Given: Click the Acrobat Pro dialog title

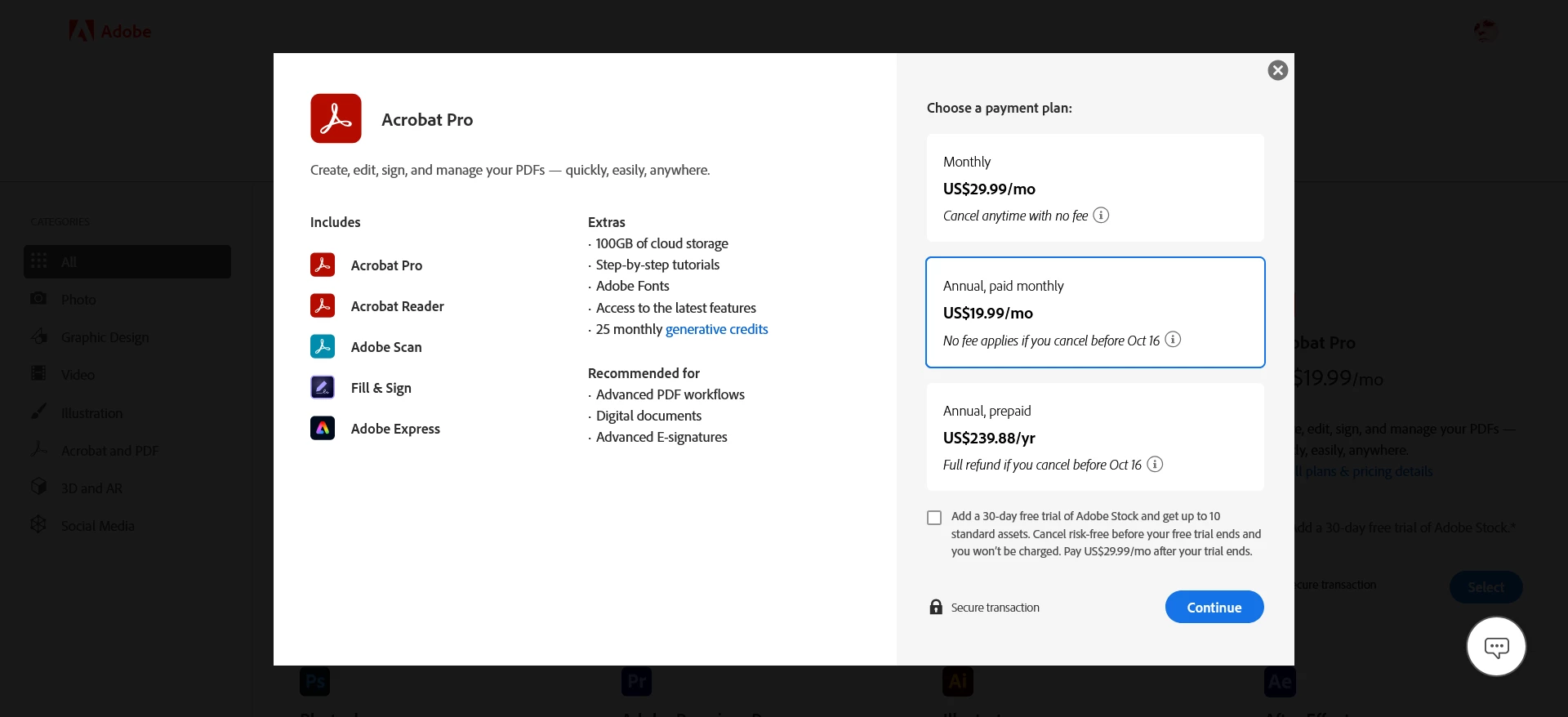Looking at the screenshot, I should 427,119.
